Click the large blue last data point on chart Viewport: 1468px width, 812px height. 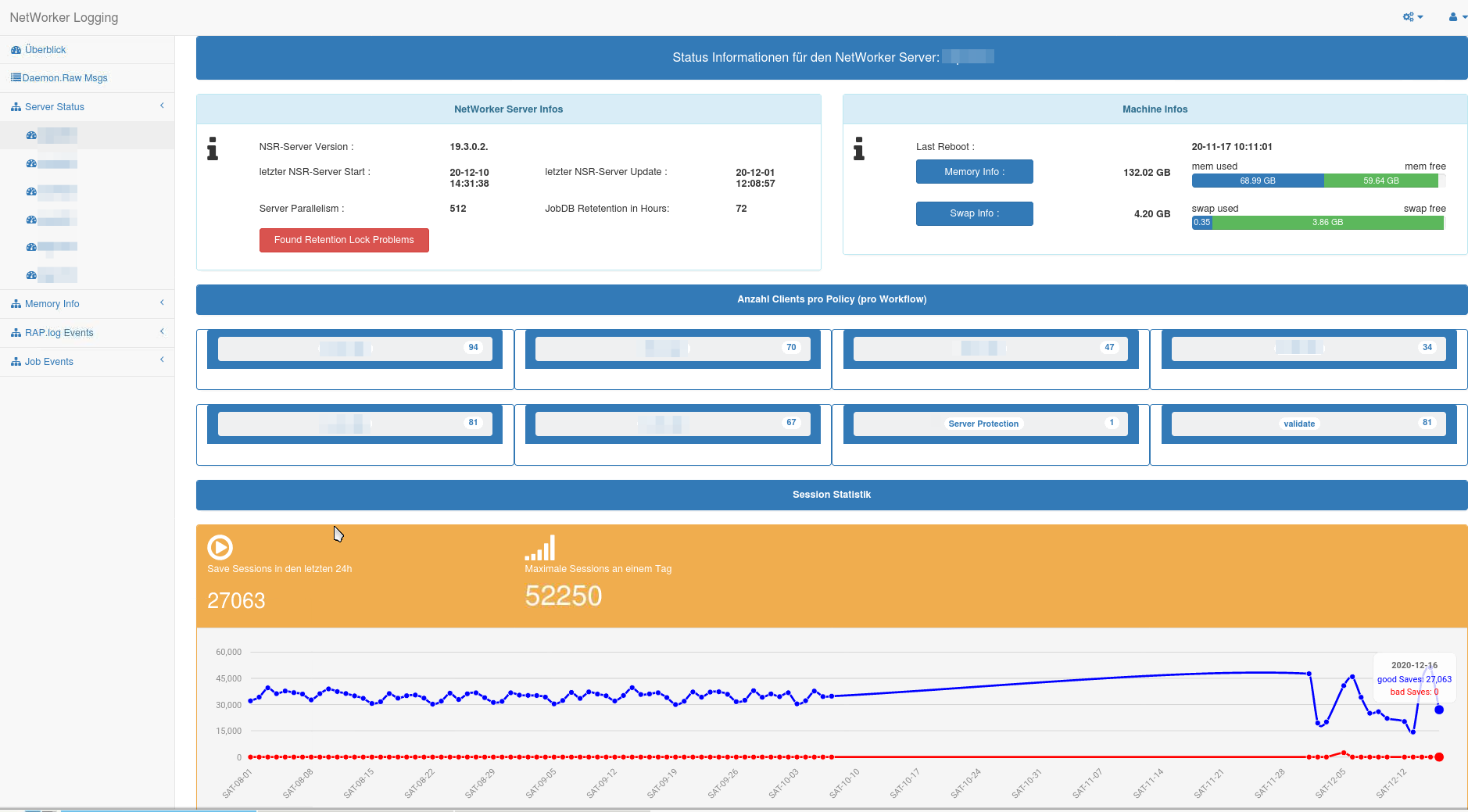coord(1439,710)
